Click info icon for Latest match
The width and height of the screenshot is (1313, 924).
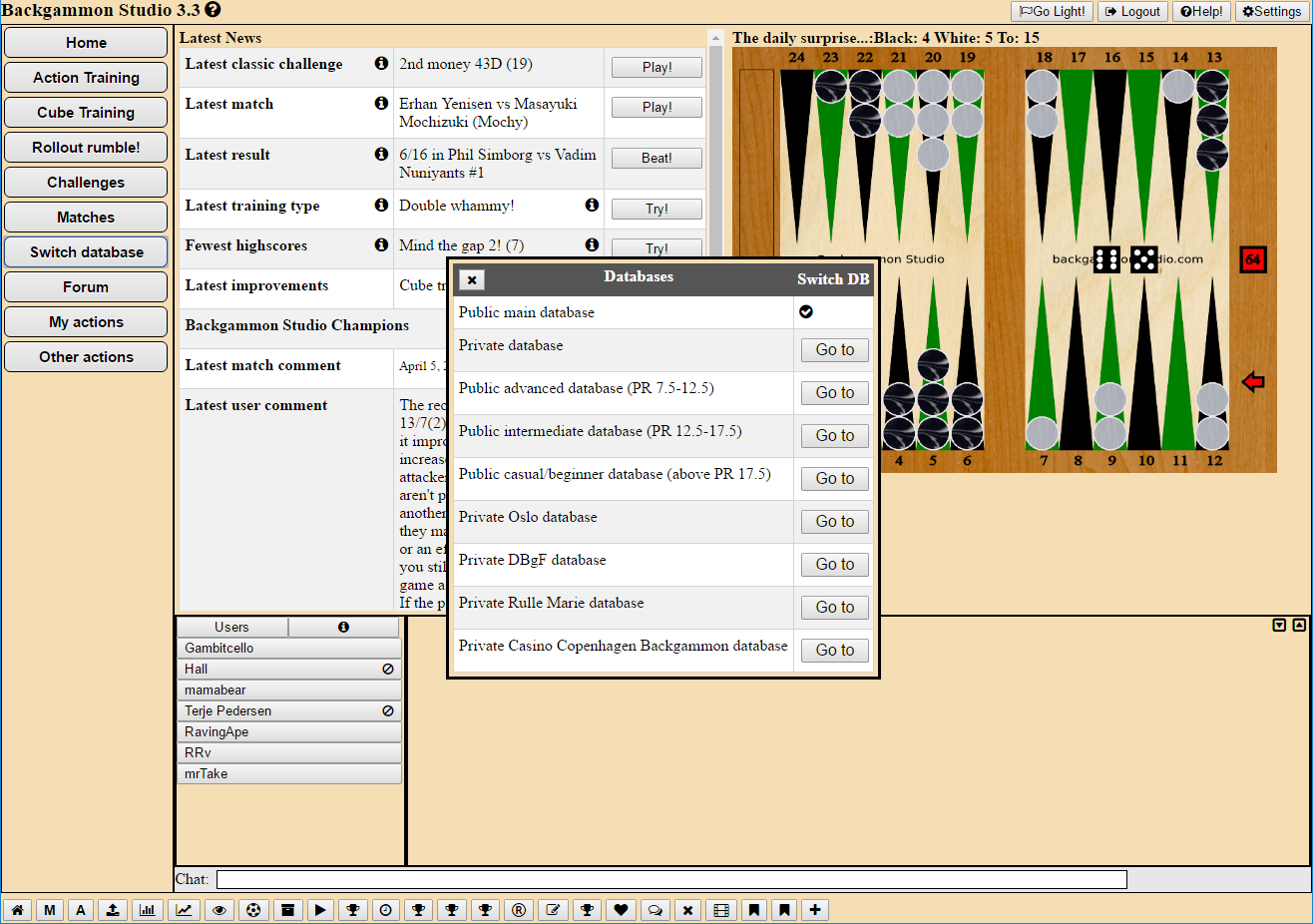[381, 103]
